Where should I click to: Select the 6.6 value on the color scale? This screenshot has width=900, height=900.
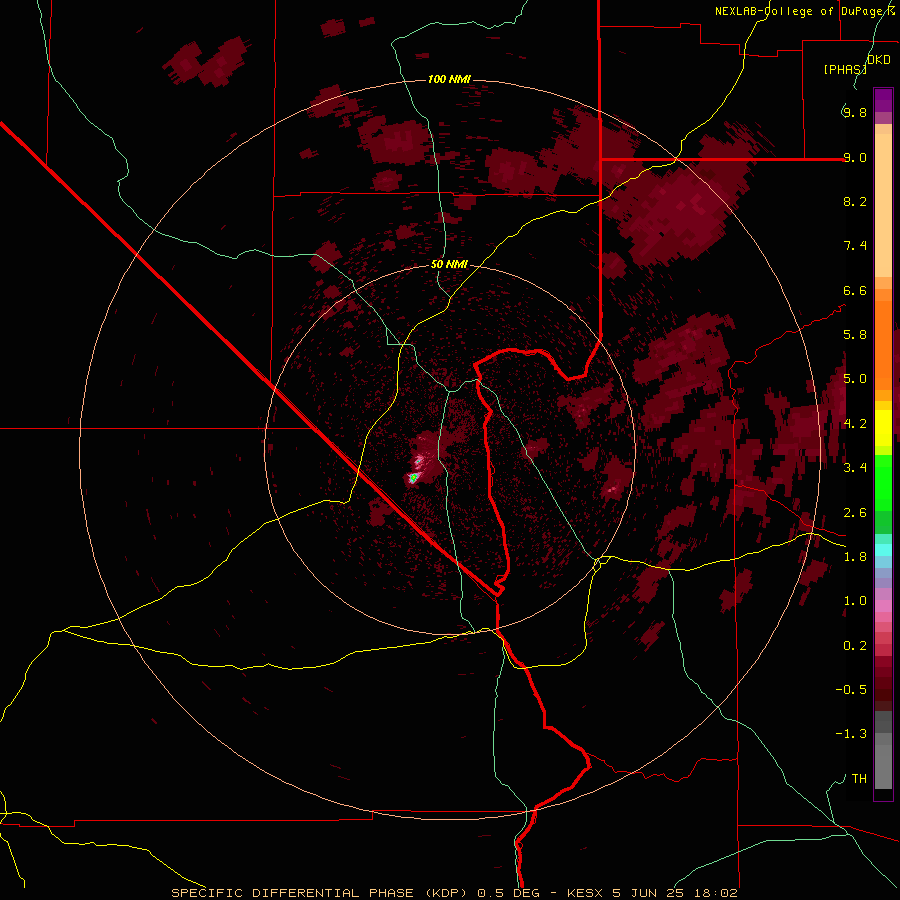point(854,290)
